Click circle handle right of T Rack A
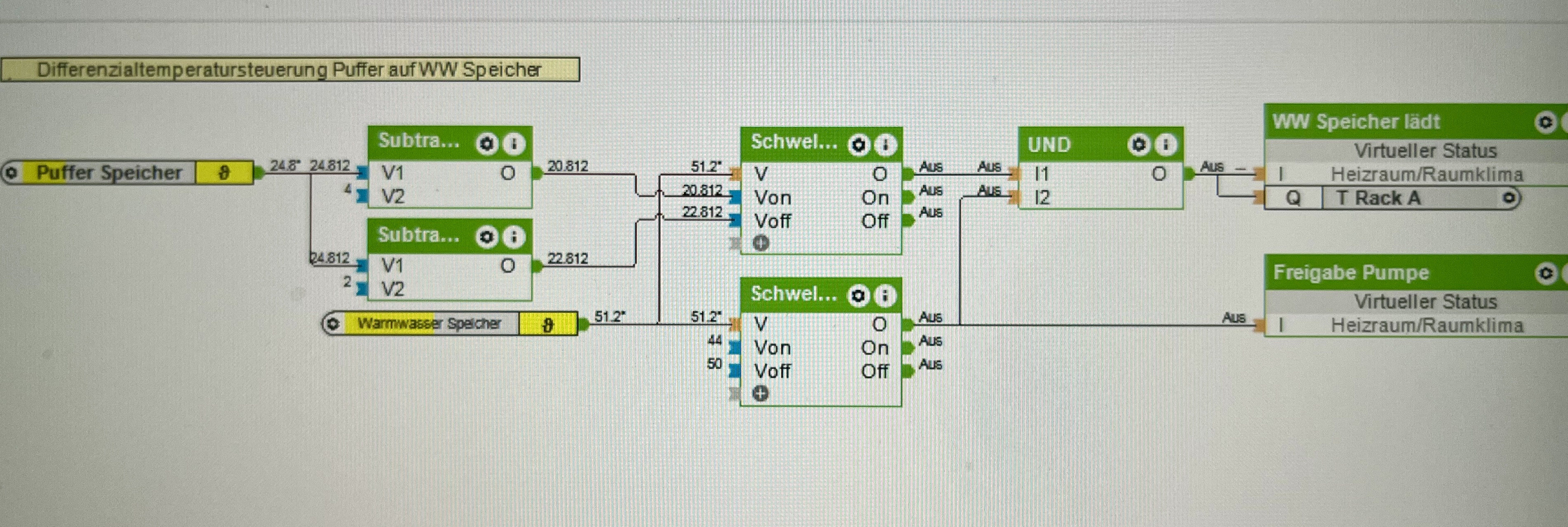Screen dimensions: 1568x527 (1509, 198)
